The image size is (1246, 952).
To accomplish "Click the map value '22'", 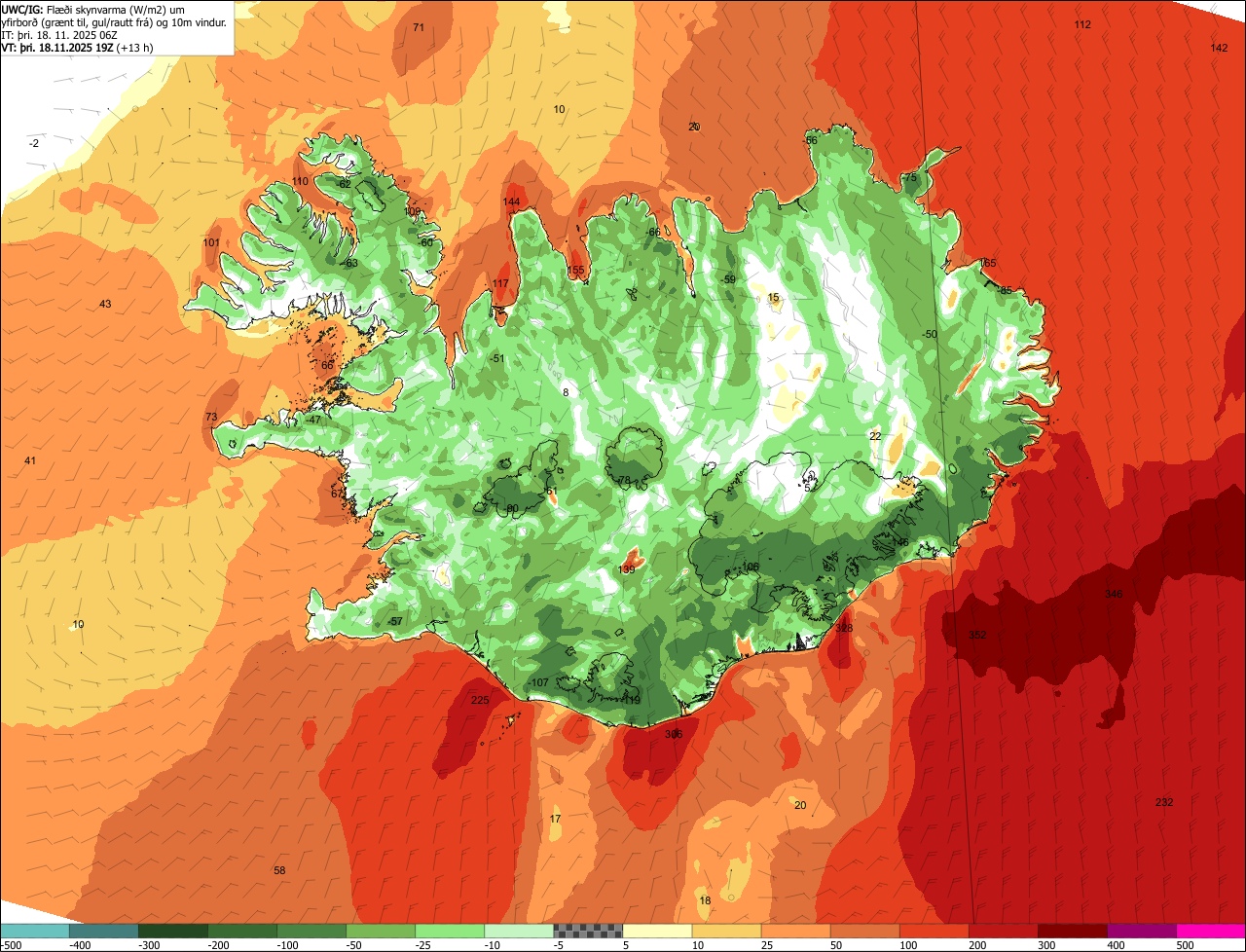I will click(875, 436).
